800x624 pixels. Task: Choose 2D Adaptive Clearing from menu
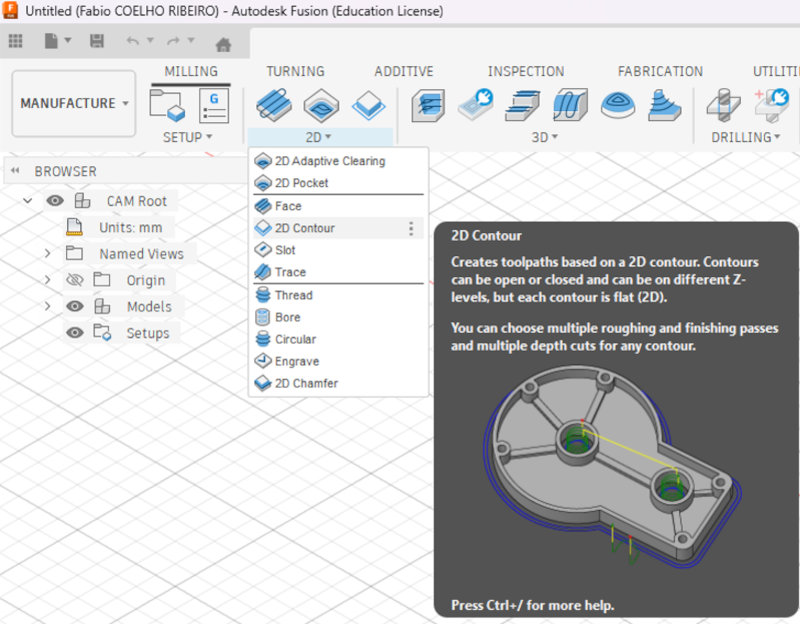pyautogui.click(x=338, y=161)
